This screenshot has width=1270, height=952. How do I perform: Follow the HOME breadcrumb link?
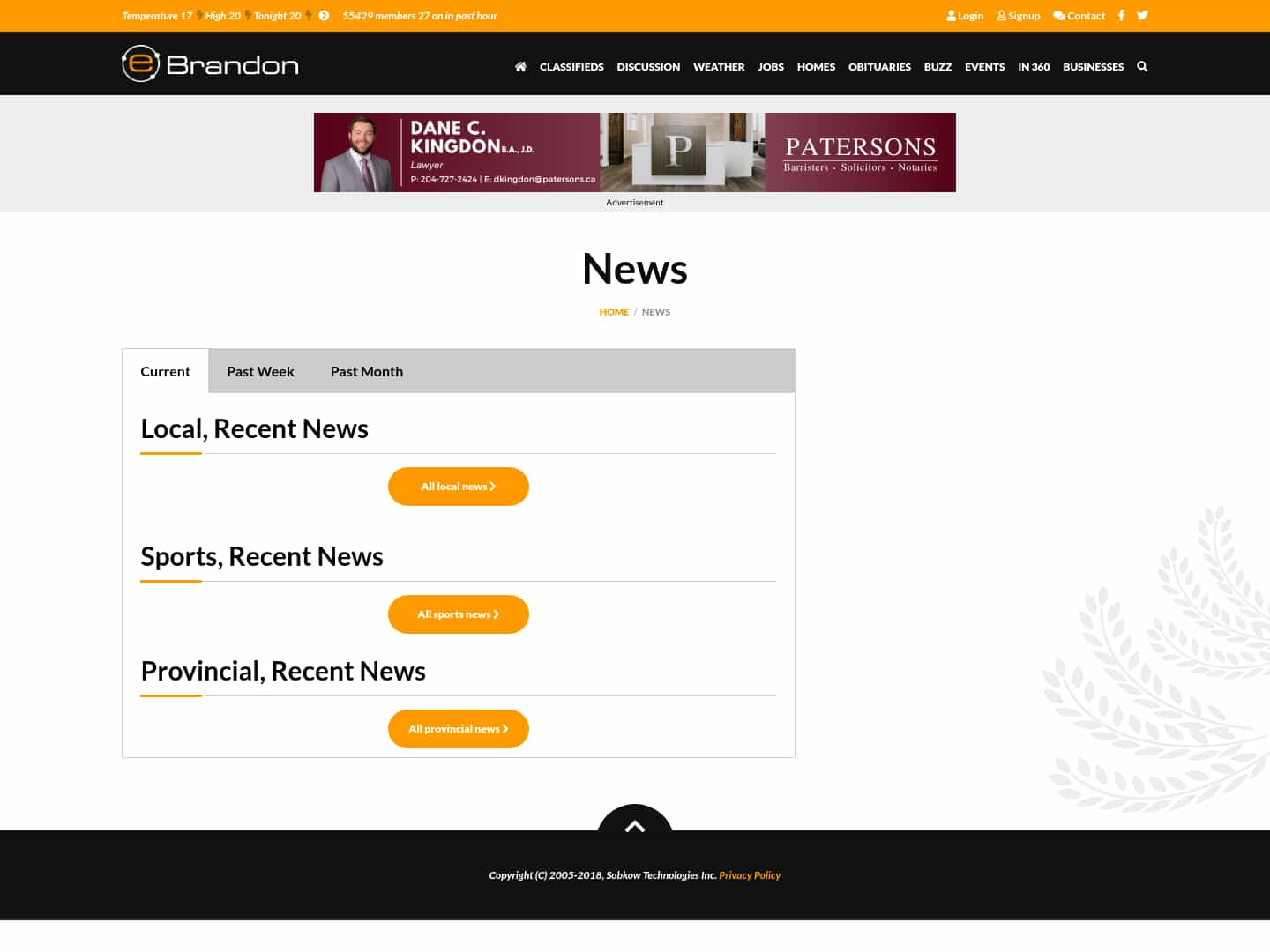click(x=614, y=312)
